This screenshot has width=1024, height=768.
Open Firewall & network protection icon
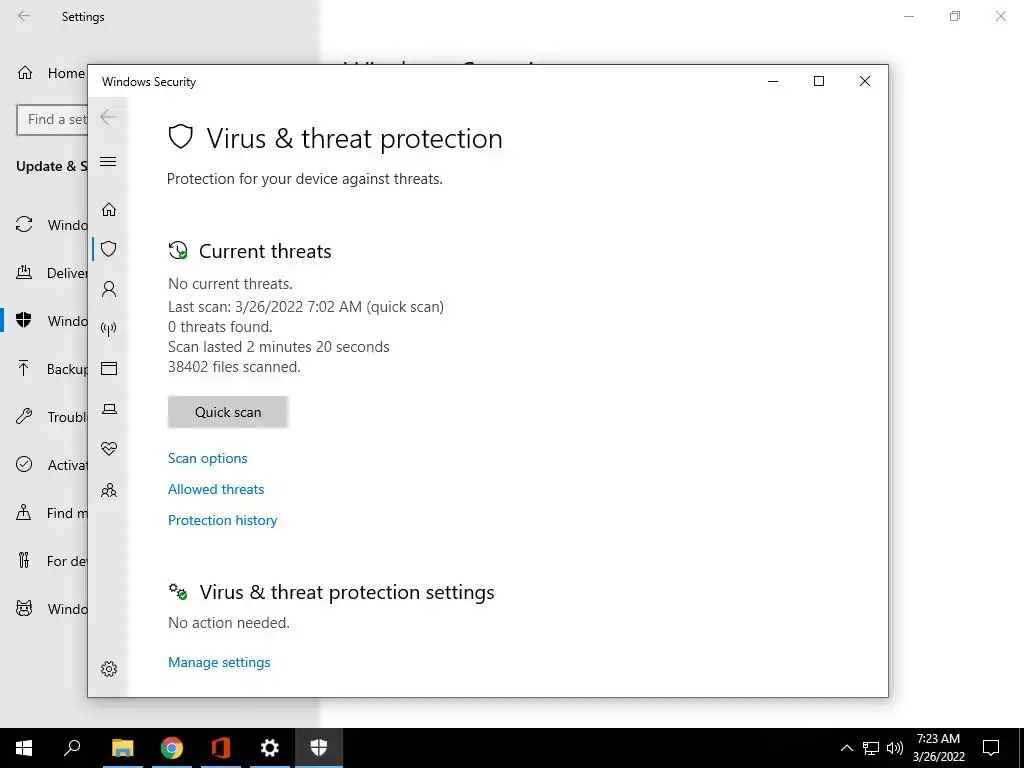[109, 328]
